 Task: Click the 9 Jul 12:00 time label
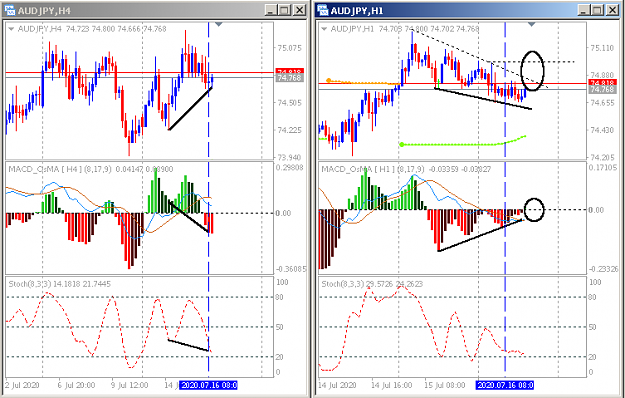[129, 385]
